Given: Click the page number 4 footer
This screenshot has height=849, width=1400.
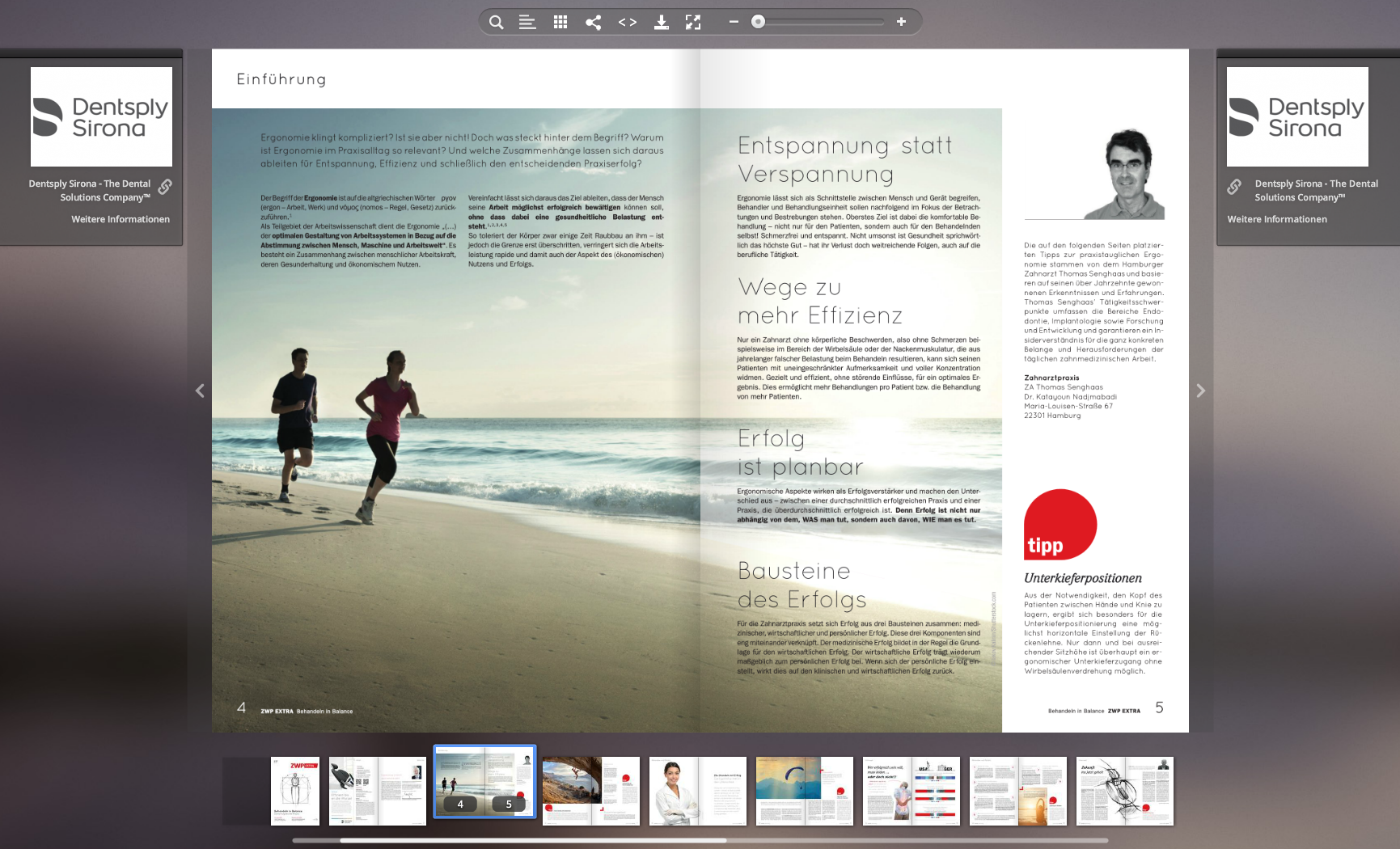Looking at the screenshot, I should [241, 707].
